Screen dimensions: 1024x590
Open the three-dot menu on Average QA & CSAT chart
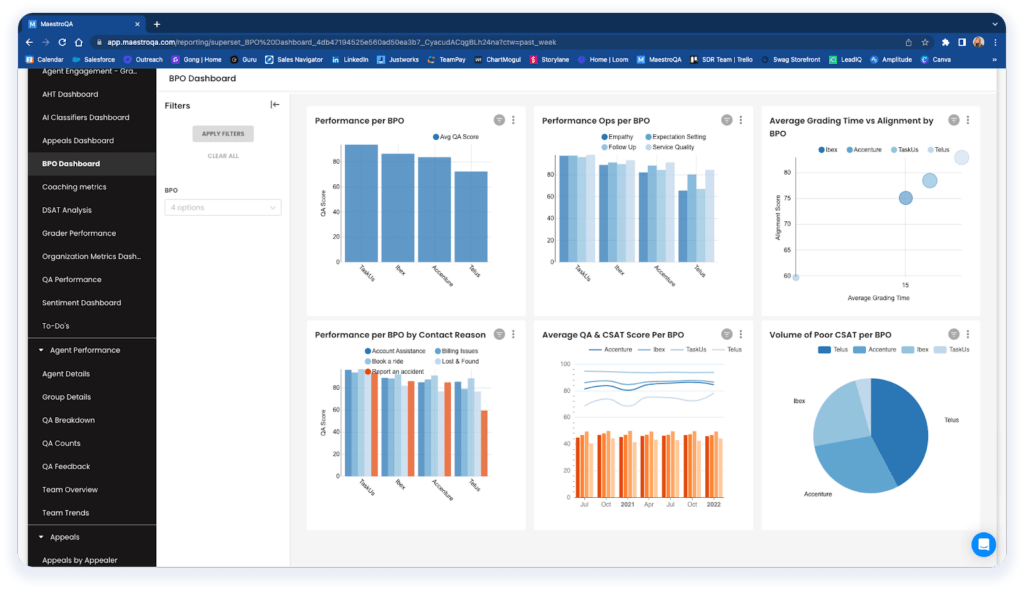click(x=740, y=333)
